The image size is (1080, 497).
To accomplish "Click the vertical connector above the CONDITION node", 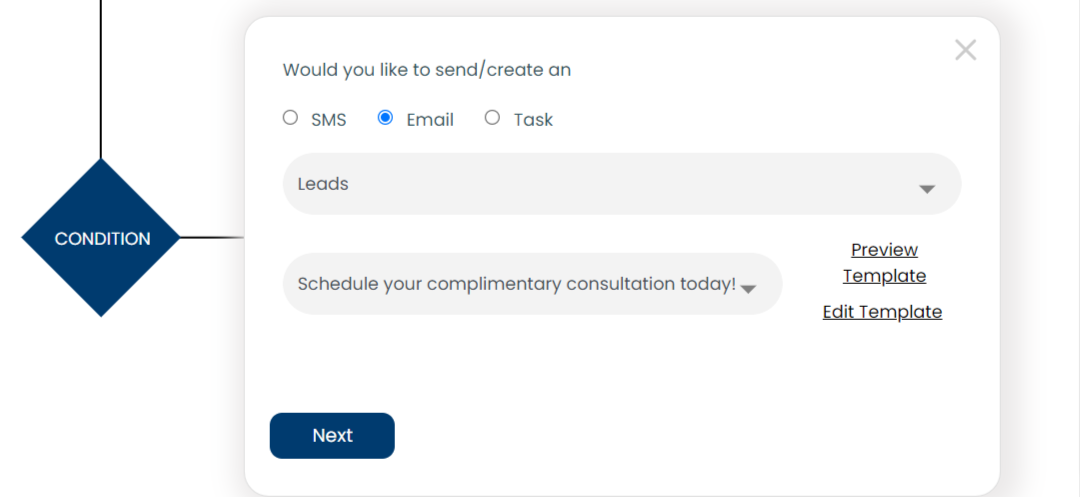I will pos(101,80).
